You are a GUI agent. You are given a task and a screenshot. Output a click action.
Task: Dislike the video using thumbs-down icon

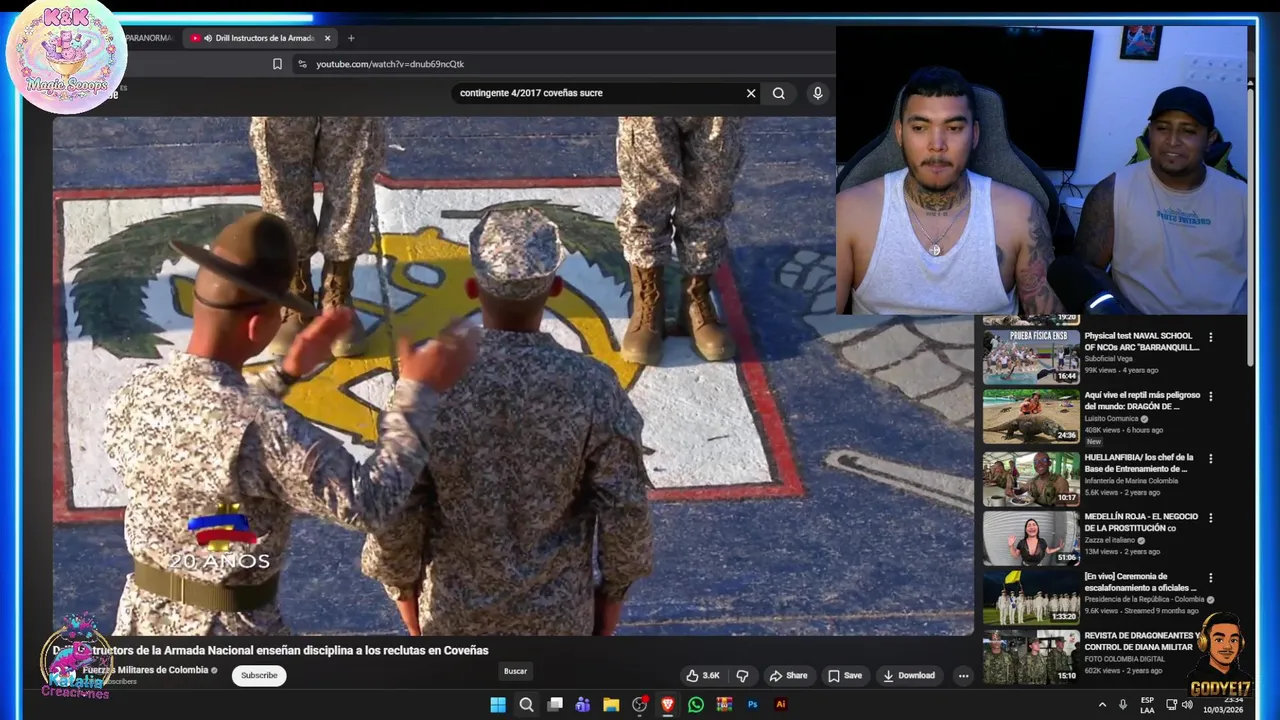click(742, 676)
